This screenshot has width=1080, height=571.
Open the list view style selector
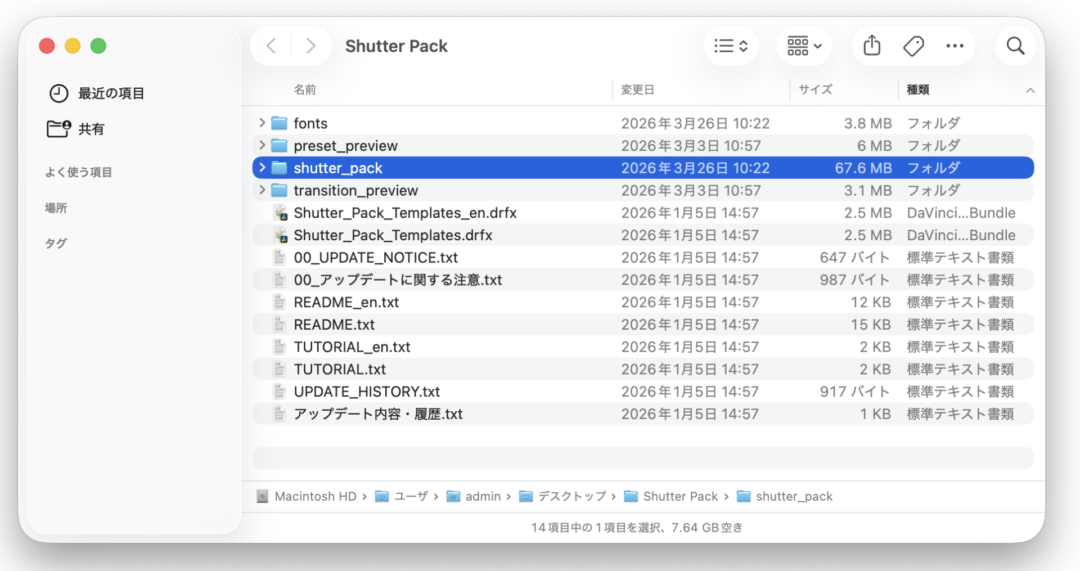[731, 46]
